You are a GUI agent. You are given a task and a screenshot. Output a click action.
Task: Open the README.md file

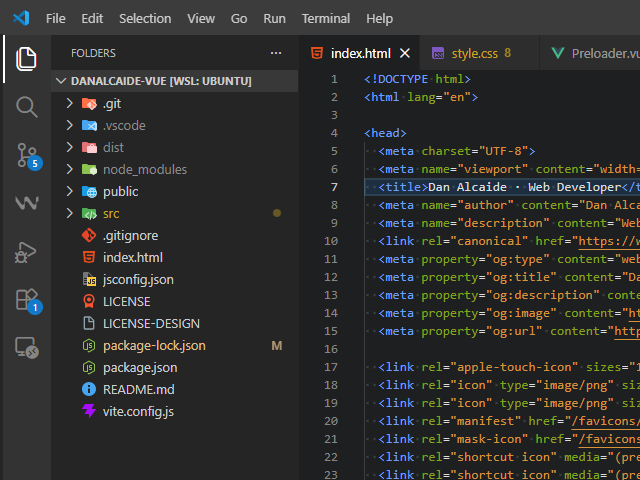175,389
